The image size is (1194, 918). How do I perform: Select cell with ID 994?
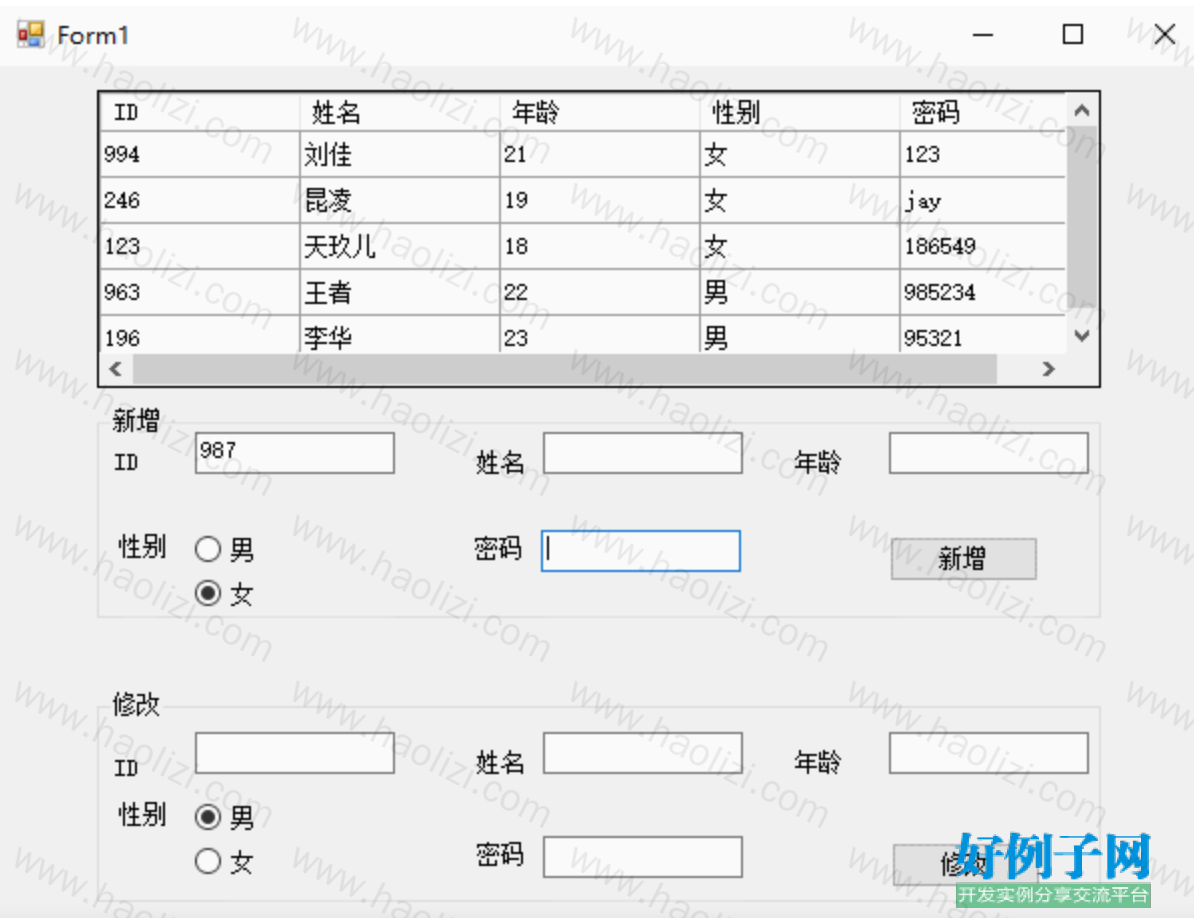click(x=200, y=155)
